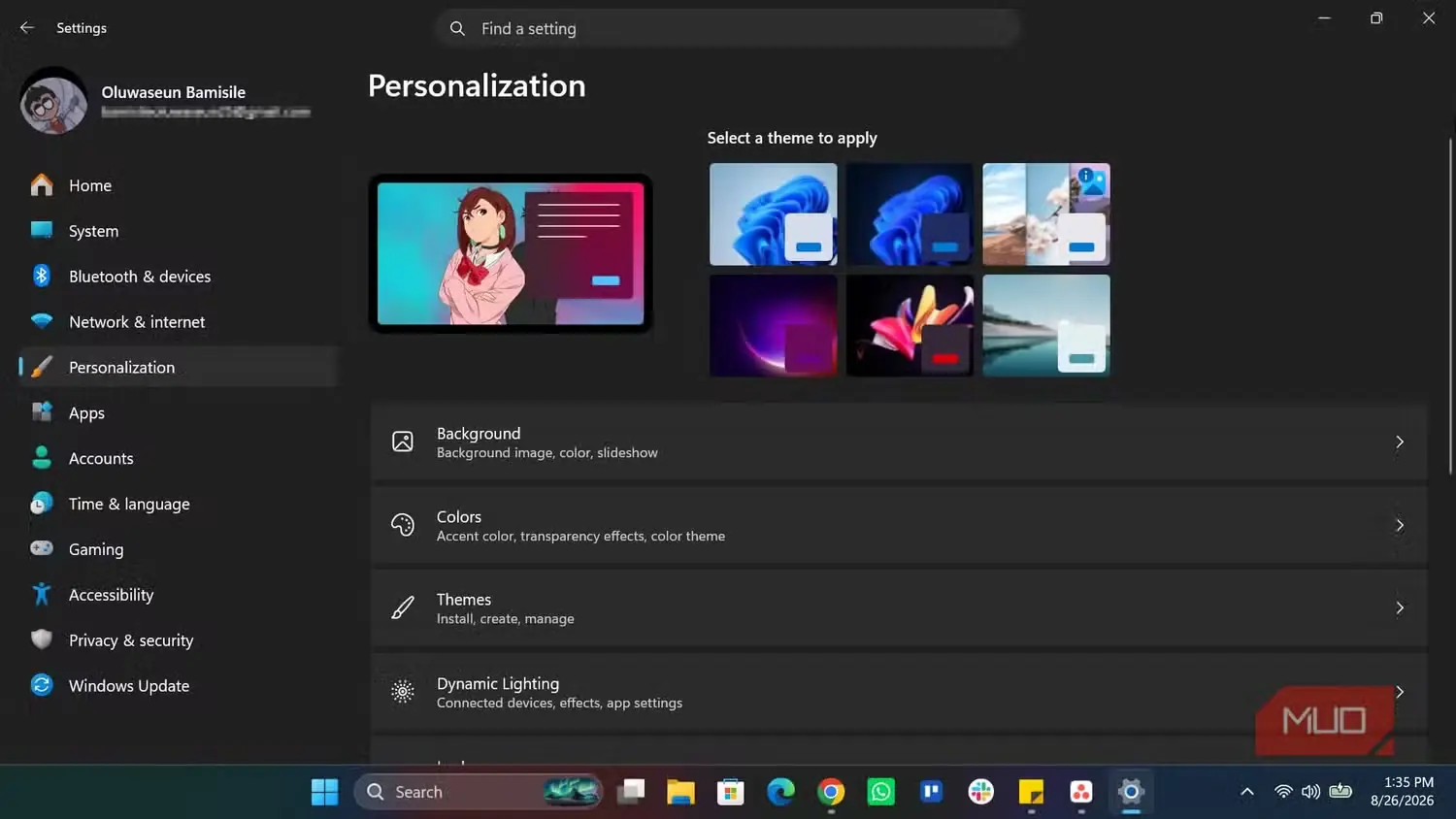Click the Windows Update refresh icon
This screenshot has width=1456, height=819.
pyautogui.click(x=42, y=685)
